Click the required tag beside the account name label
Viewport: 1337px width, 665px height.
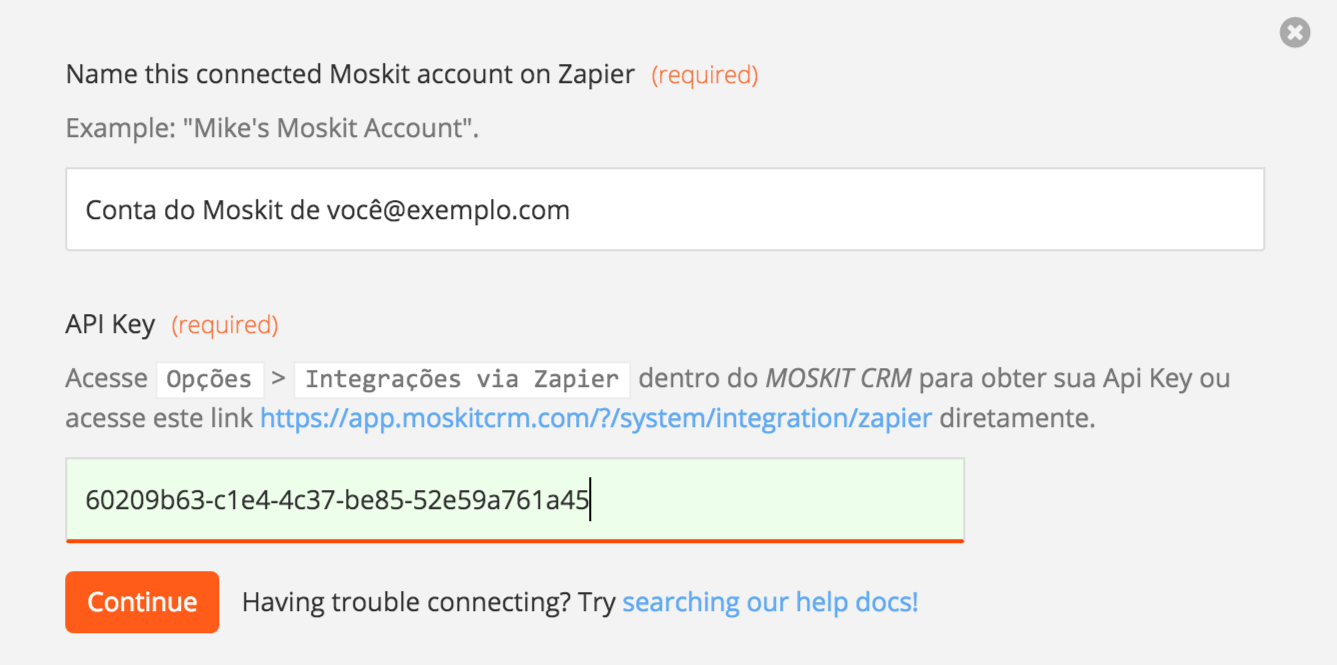[705, 75]
